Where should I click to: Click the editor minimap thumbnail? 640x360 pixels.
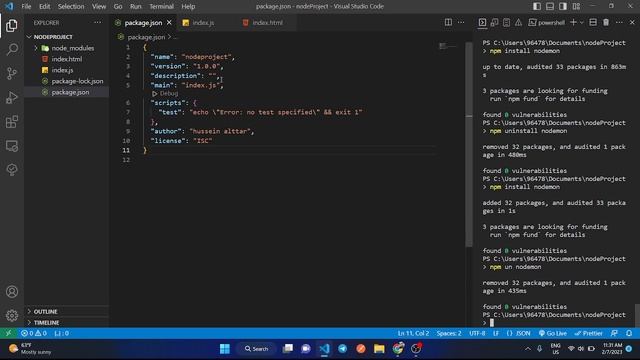[x=448, y=46]
